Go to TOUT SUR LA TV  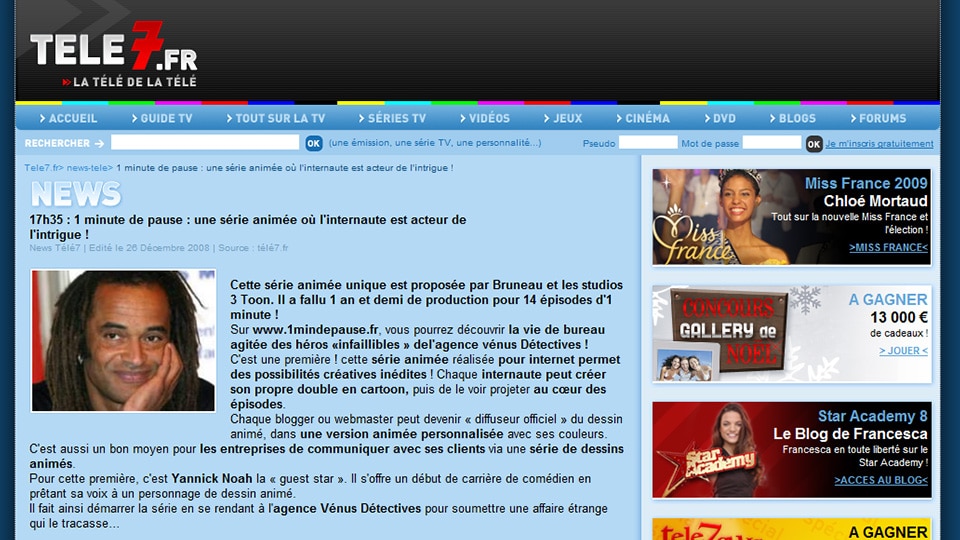pos(276,118)
